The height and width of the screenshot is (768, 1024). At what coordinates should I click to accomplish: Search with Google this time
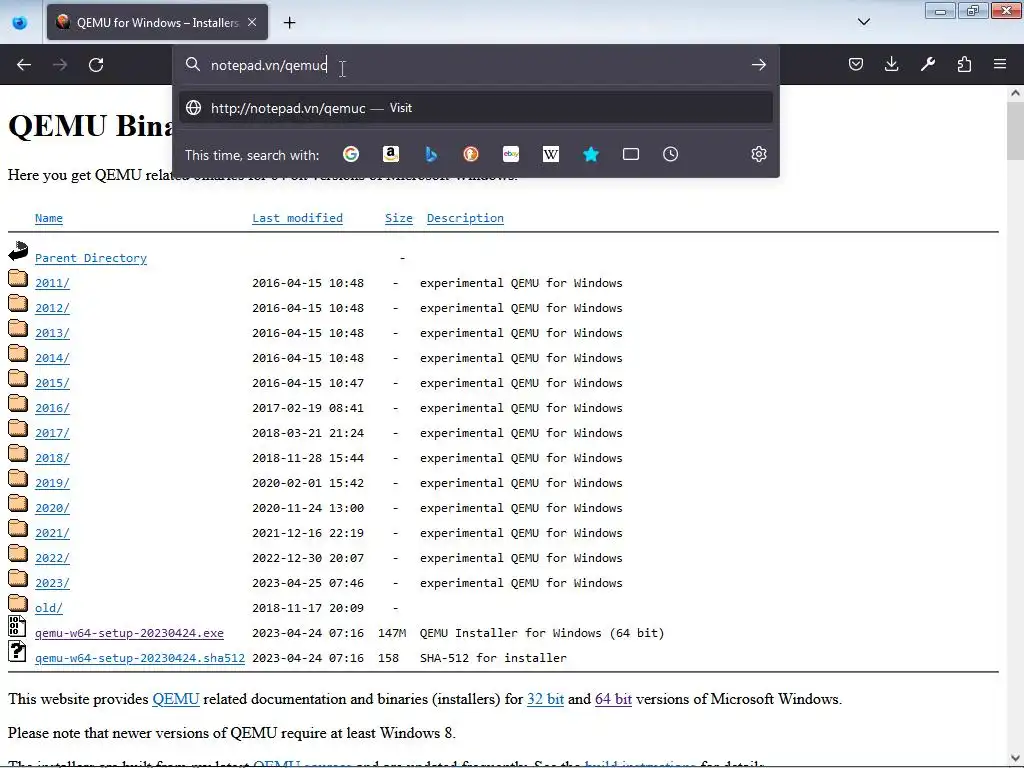pos(351,154)
